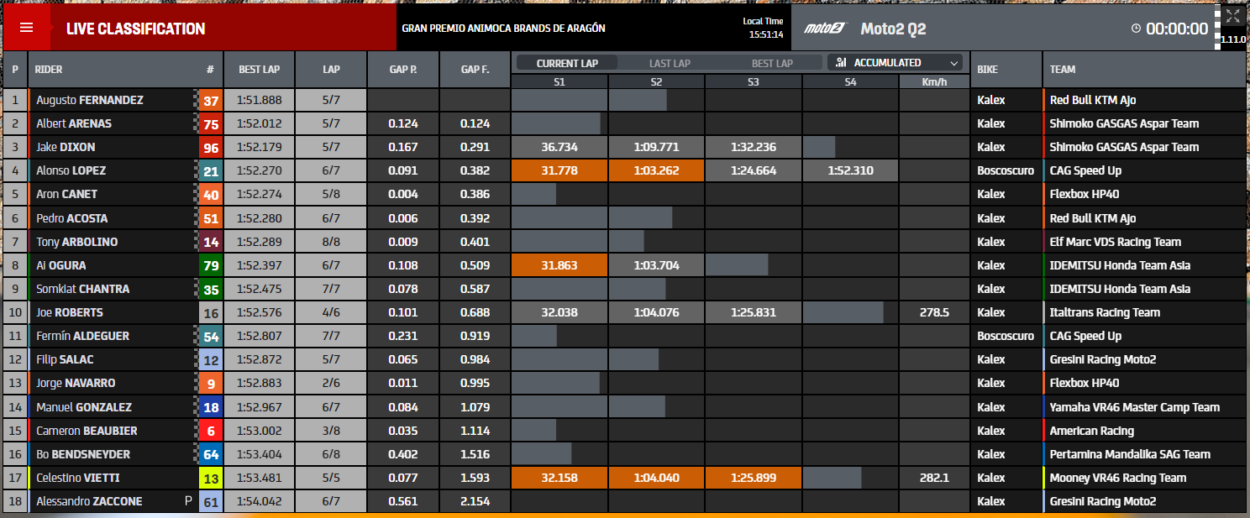Select rider Tony ARBOLINO

(77, 242)
